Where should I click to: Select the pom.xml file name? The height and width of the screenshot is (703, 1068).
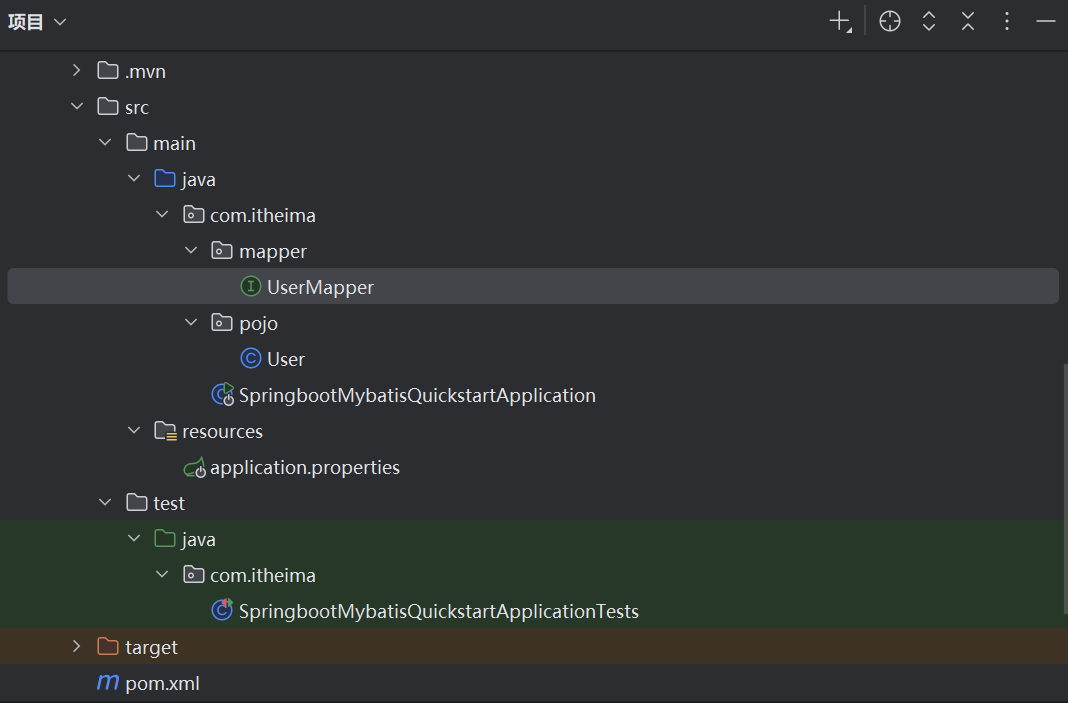click(x=162, y=683)
